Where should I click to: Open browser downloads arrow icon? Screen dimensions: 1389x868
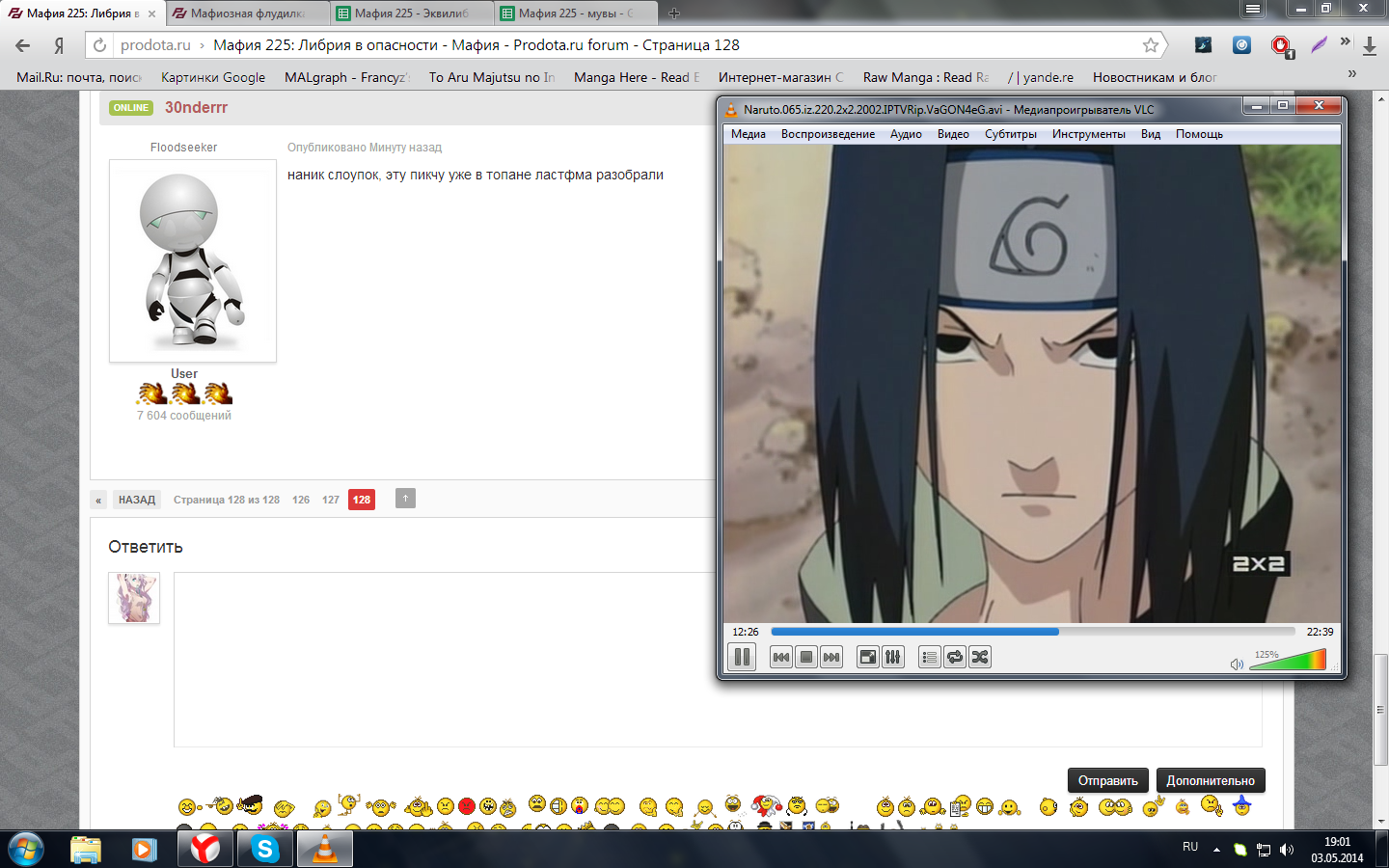[1369, 45]
